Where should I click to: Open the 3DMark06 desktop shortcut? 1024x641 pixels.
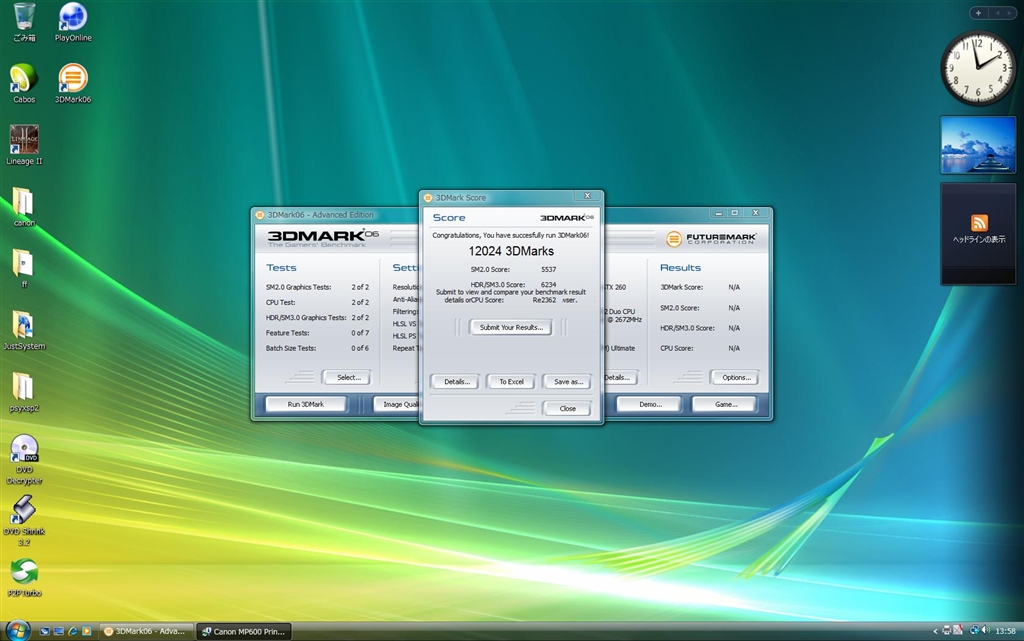pos(72,78)
